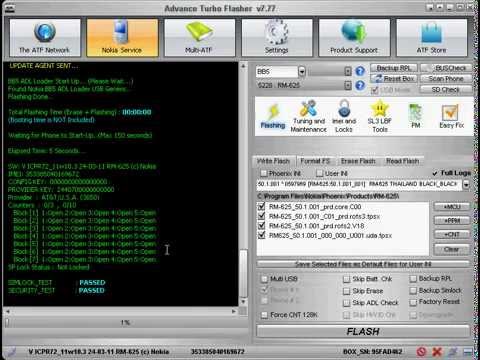Enable Phoenix INI checkbox
Image resolution: width=480 pixels, height=360 pixels.
(x=264, y=173)
